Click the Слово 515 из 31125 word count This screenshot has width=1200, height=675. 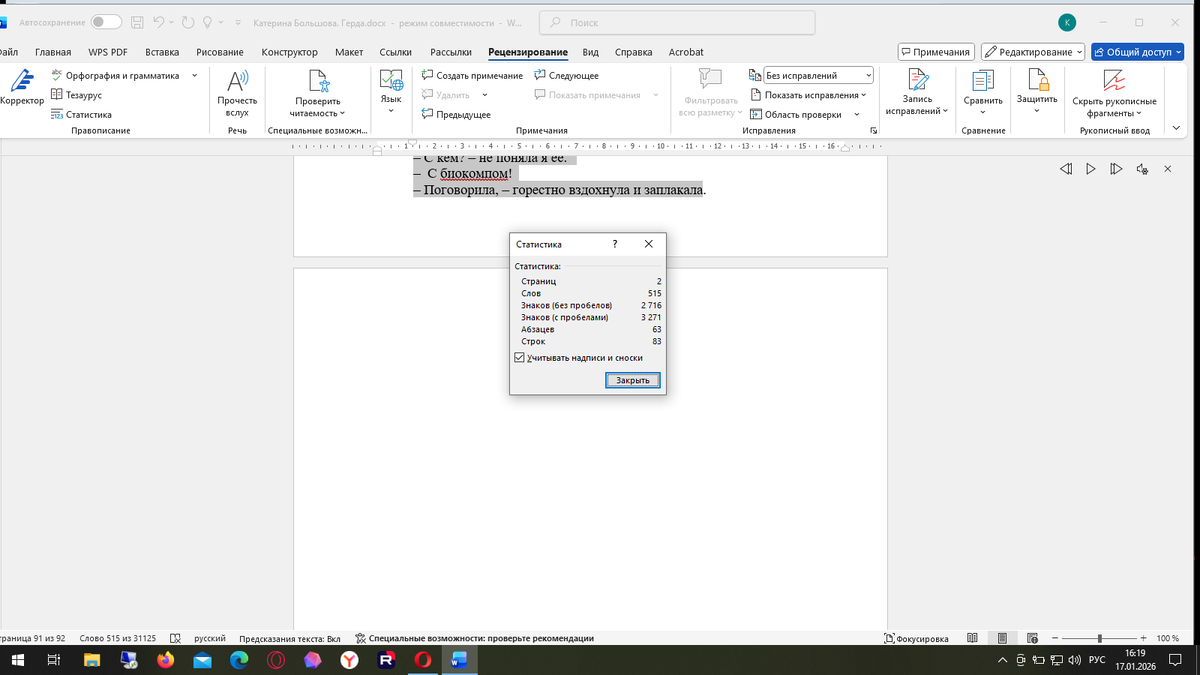(117, 638)
